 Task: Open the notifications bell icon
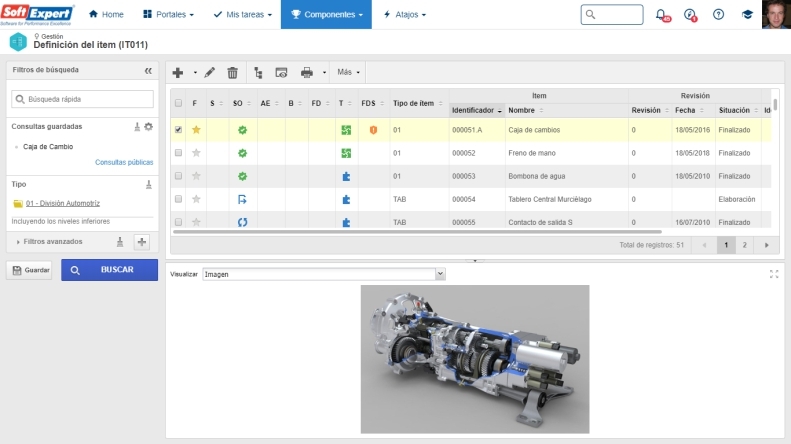662,15
